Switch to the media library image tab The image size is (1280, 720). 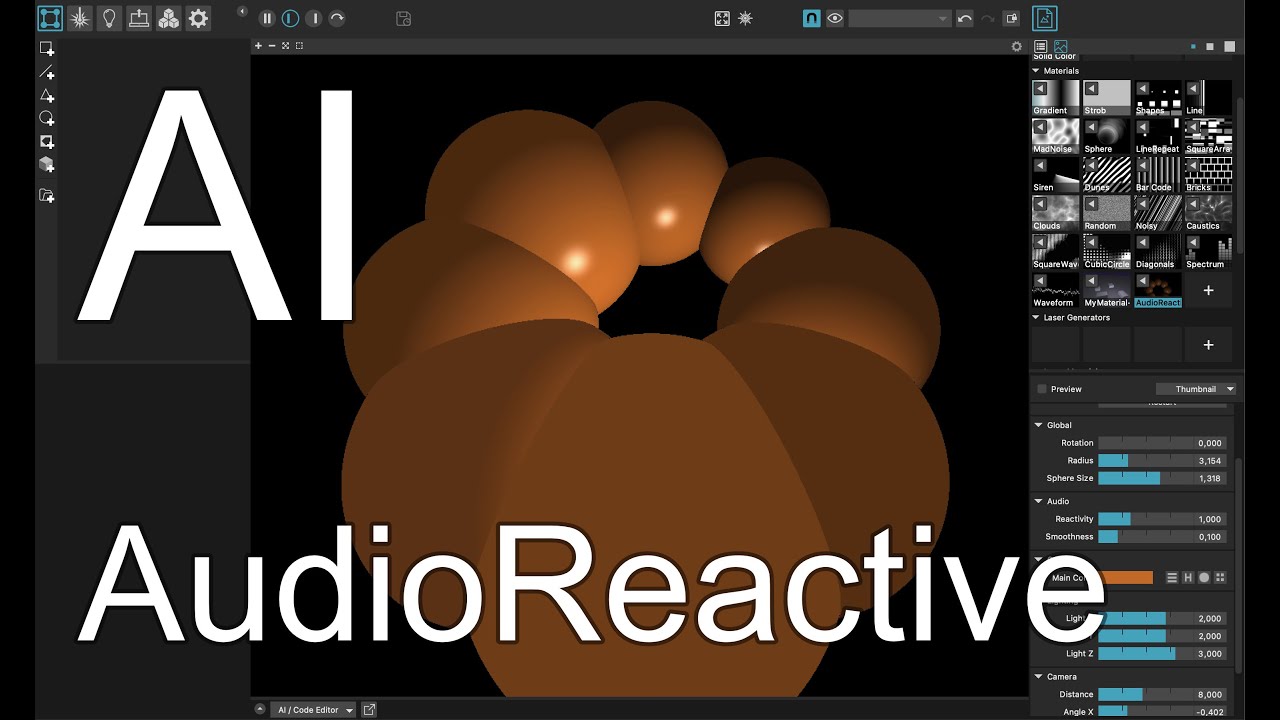tap(1060, 46)
